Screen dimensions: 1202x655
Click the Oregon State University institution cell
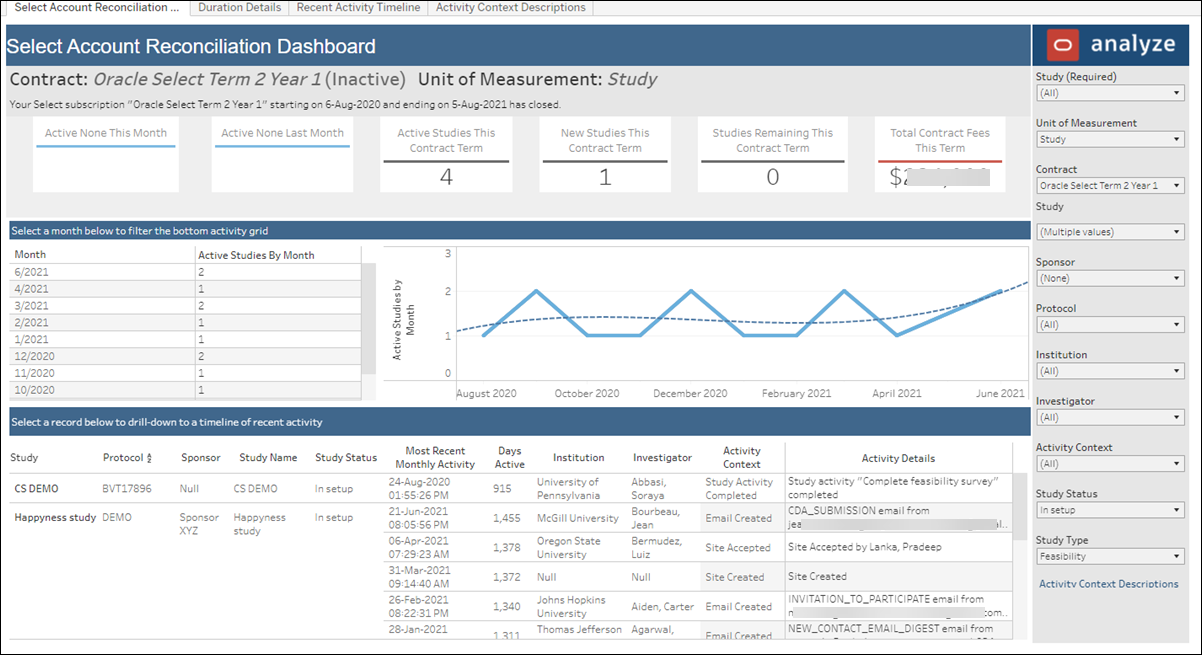[x=568, y=547]
